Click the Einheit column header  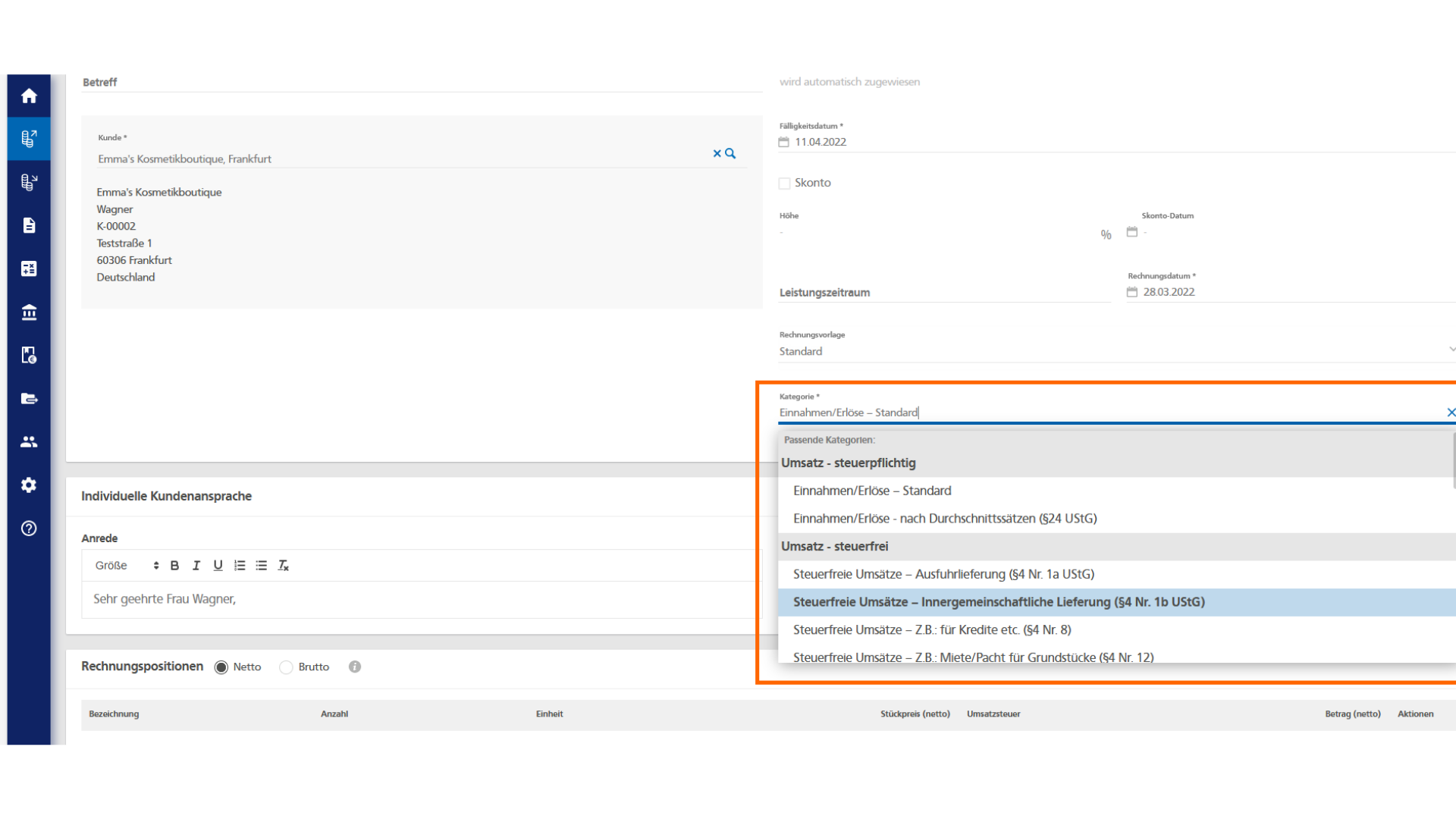pos(549,714)
